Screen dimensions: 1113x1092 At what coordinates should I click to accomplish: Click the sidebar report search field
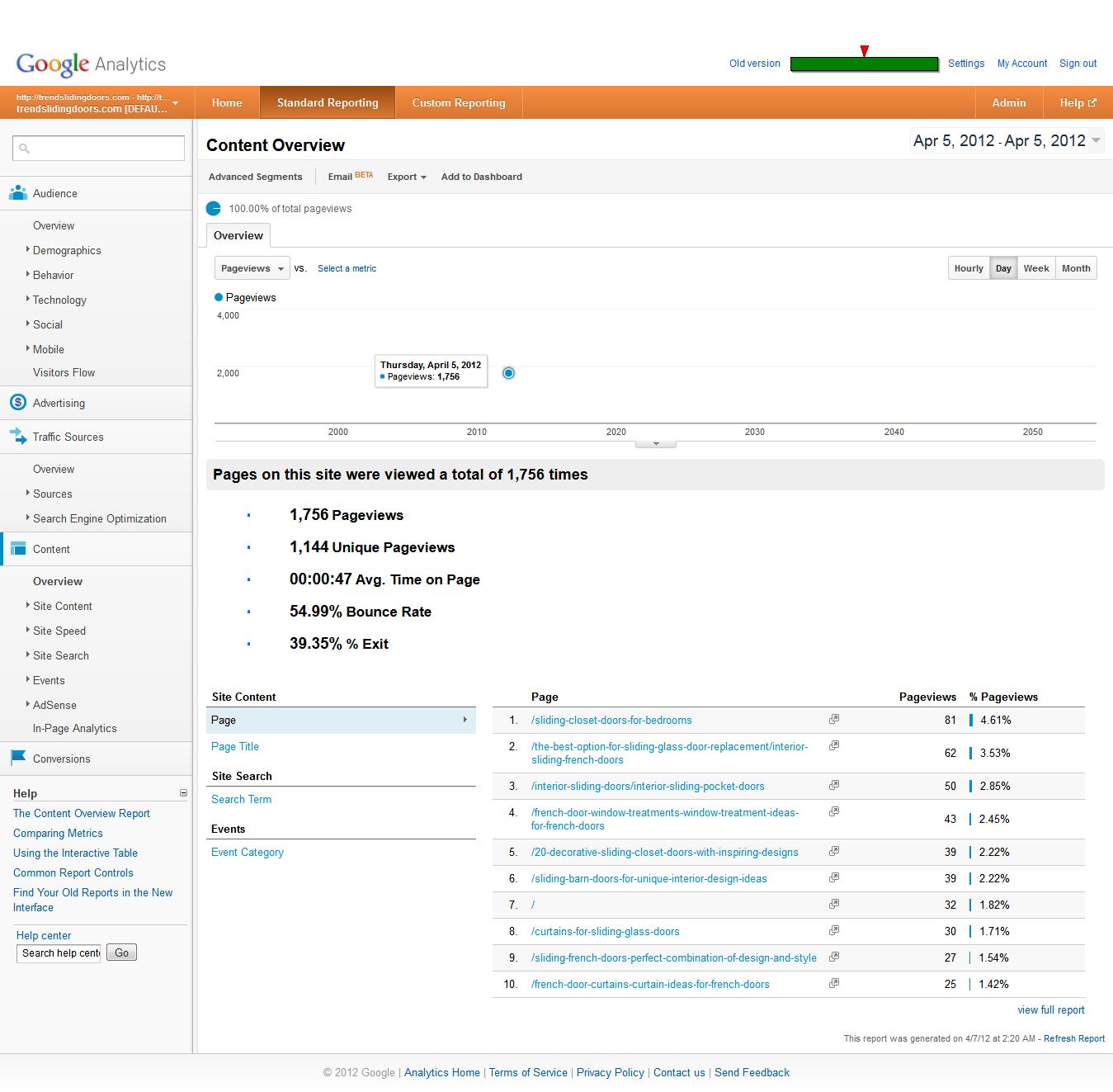98,148
